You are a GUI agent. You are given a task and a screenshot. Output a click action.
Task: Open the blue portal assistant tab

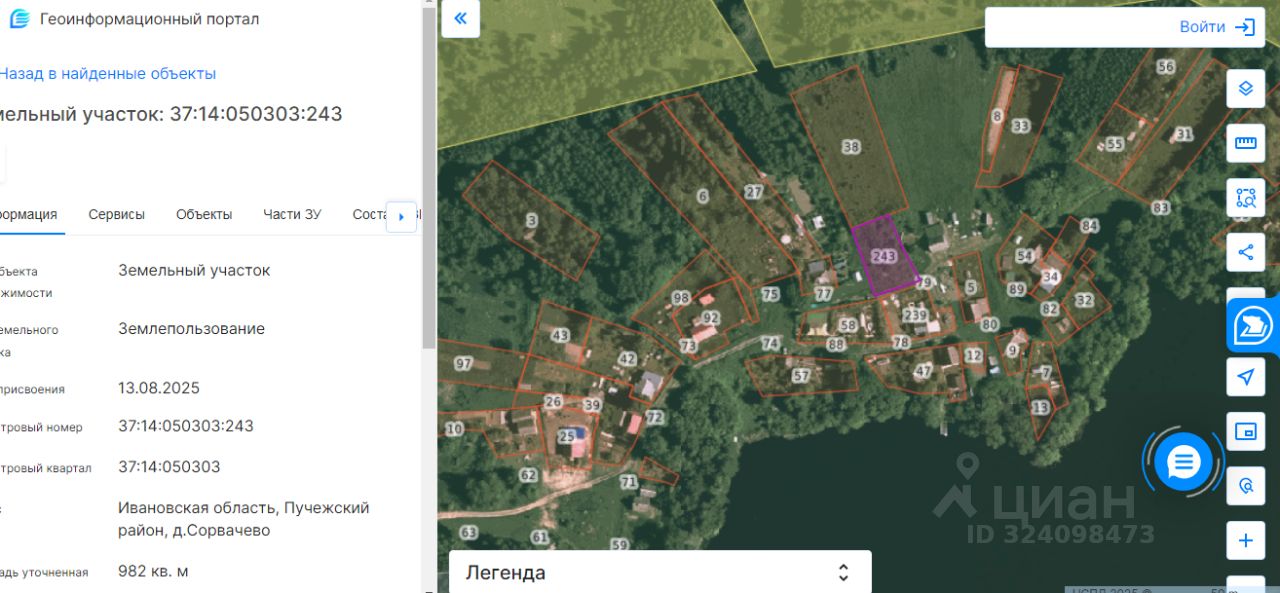[x=1254, y=326]
